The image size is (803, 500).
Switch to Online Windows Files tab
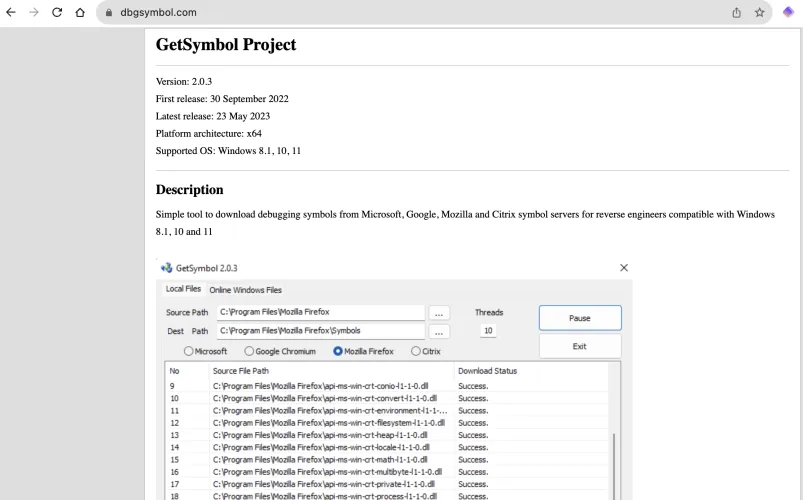(245, 289)
